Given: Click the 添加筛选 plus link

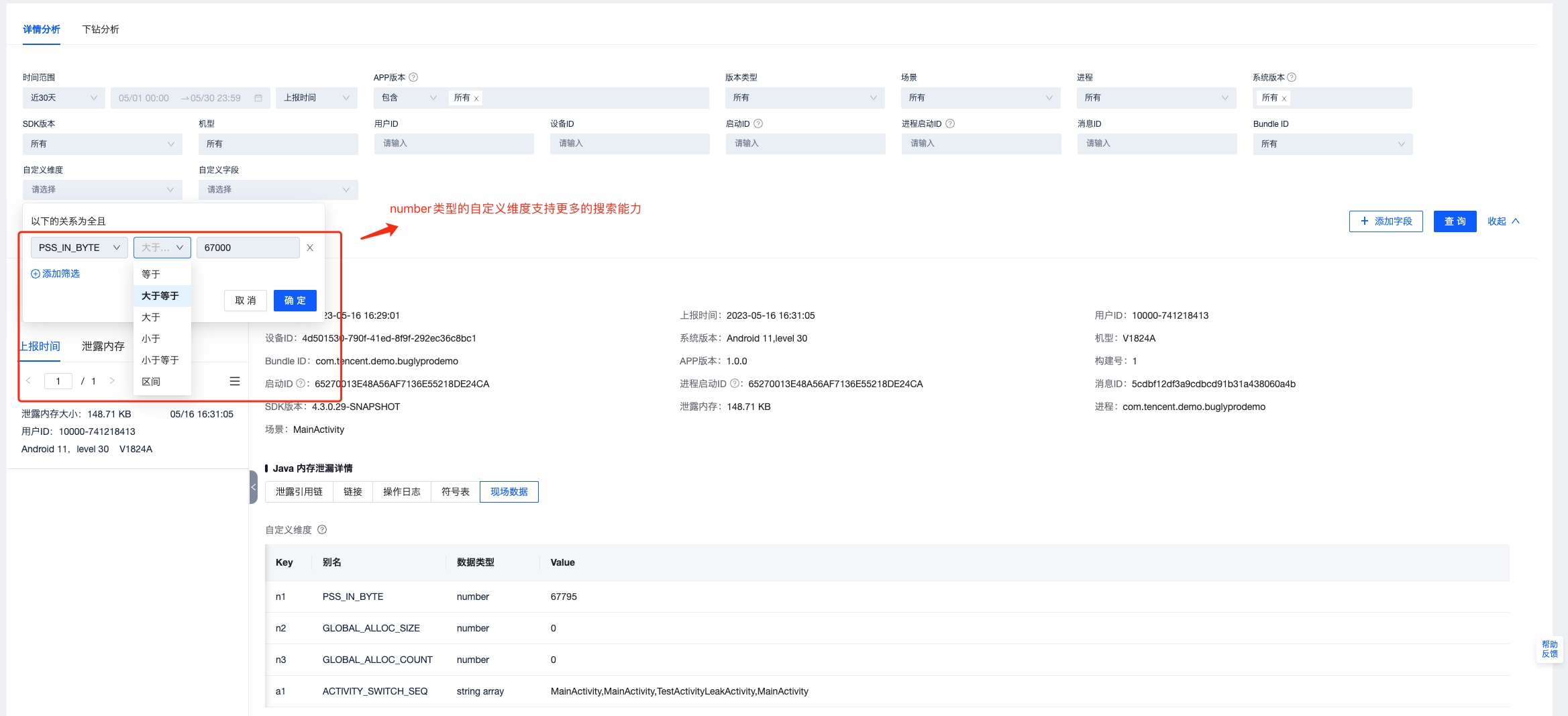Looking at the screenshot, I should (x=55, y=274).
